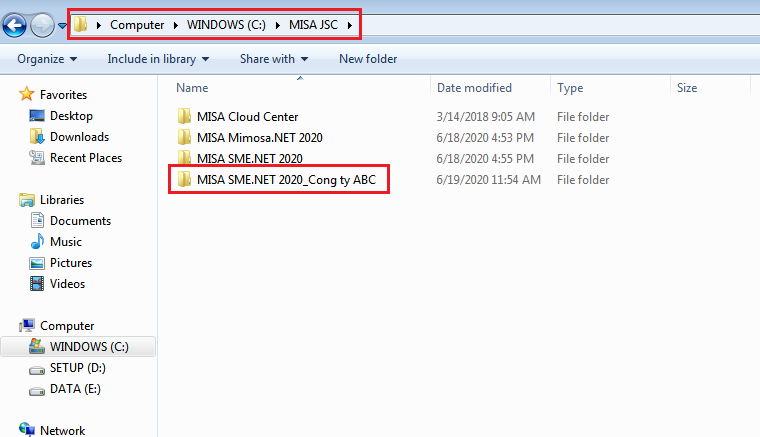The height and width of the screenshot is (437, 760).
Task: Click date 6/18/2020 4:53 PM
Action: tap(485, 138)
